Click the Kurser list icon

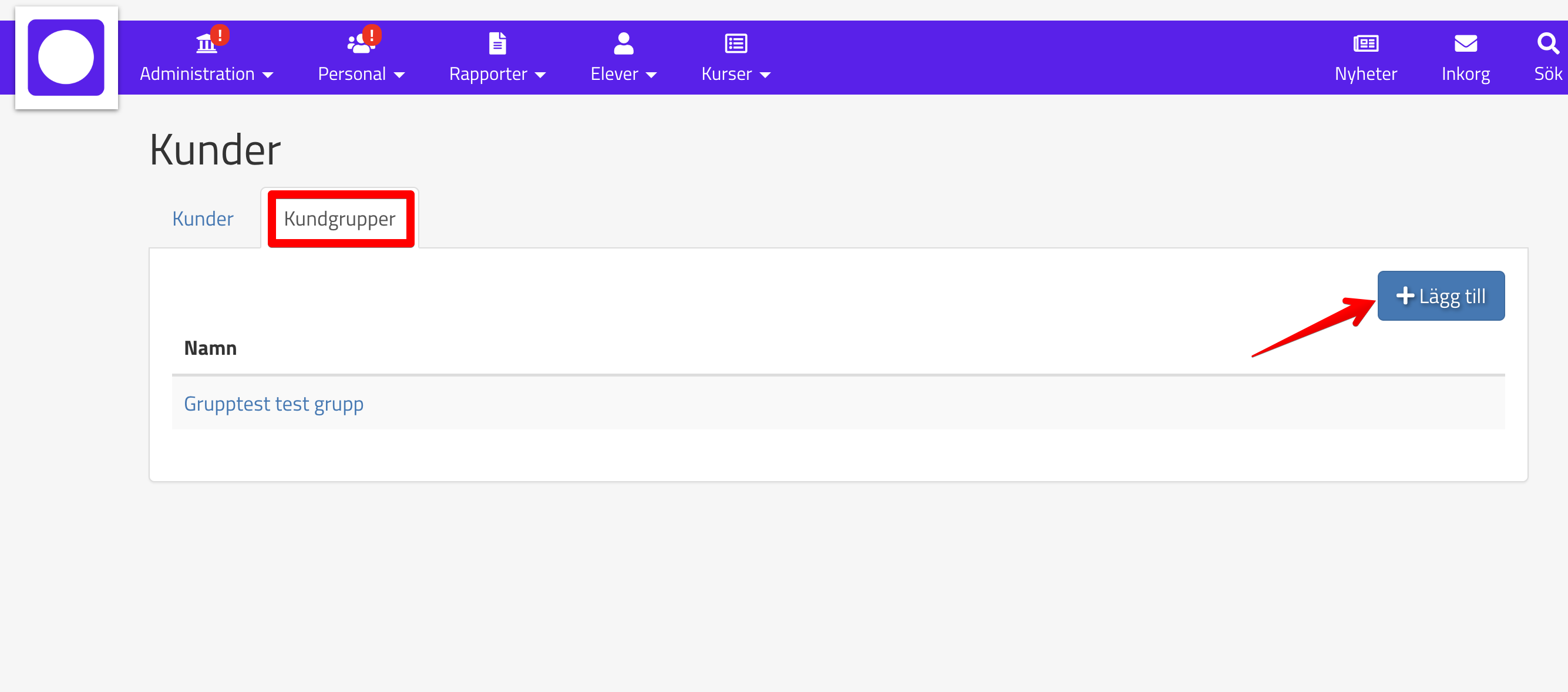pyautogui.click(x=736, y=43)
